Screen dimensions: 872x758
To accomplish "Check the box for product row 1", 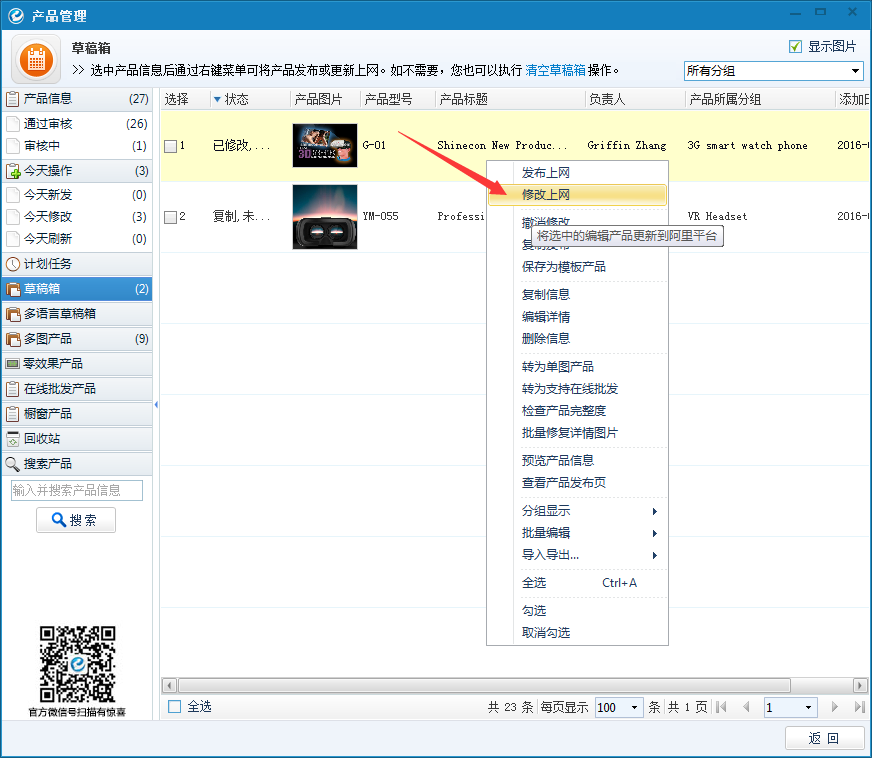I will point(171,146).
